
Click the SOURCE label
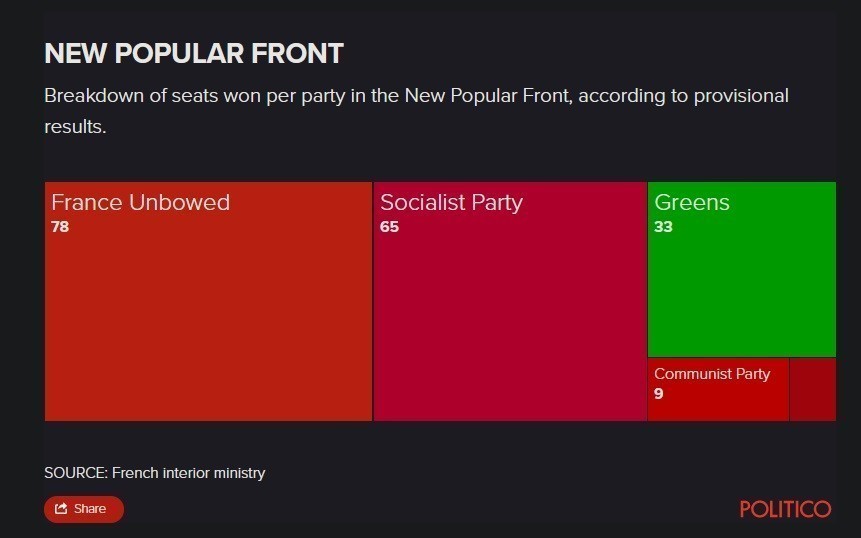[x=75, y=473]
